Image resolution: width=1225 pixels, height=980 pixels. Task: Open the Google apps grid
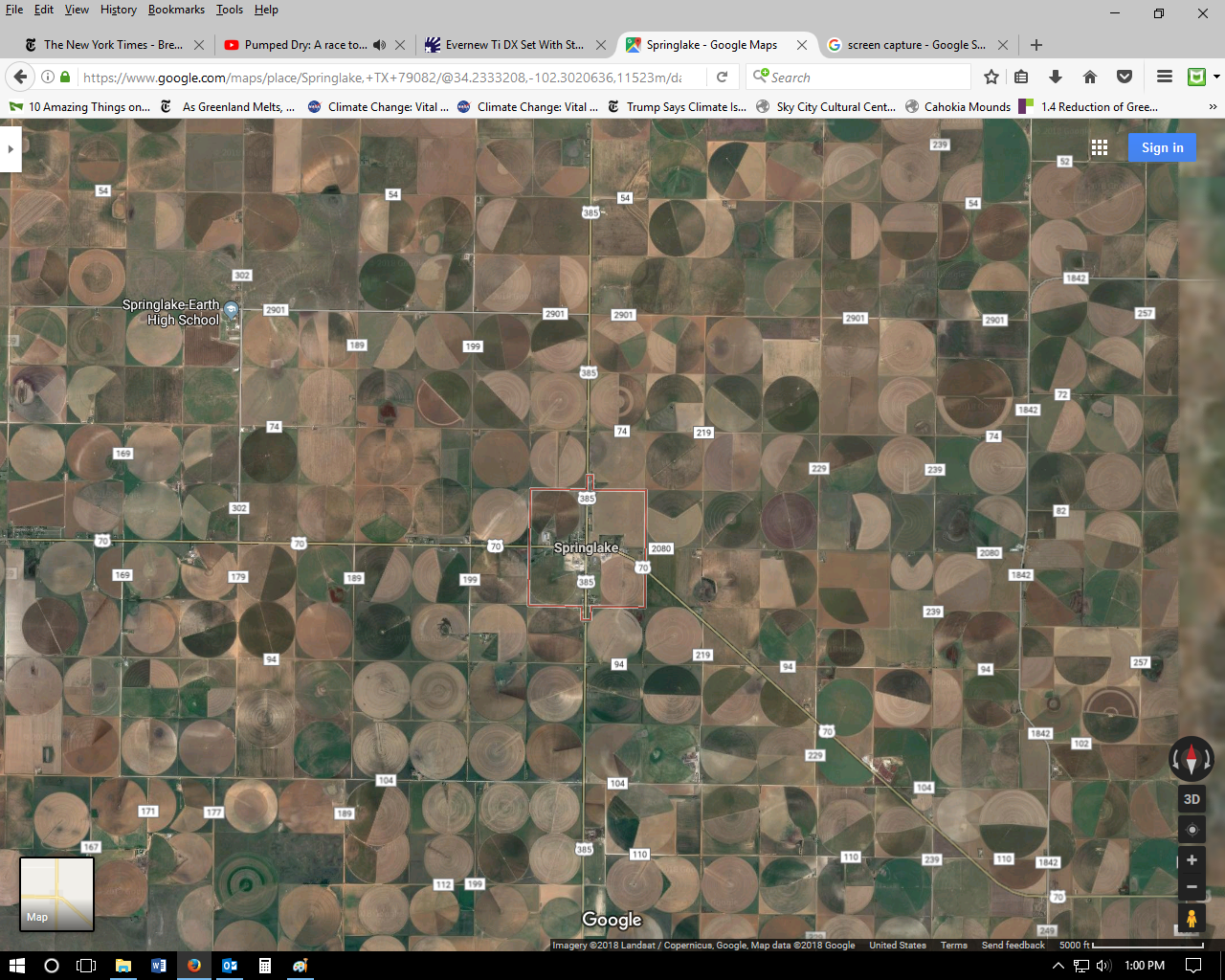click(x=1100, y=147)
